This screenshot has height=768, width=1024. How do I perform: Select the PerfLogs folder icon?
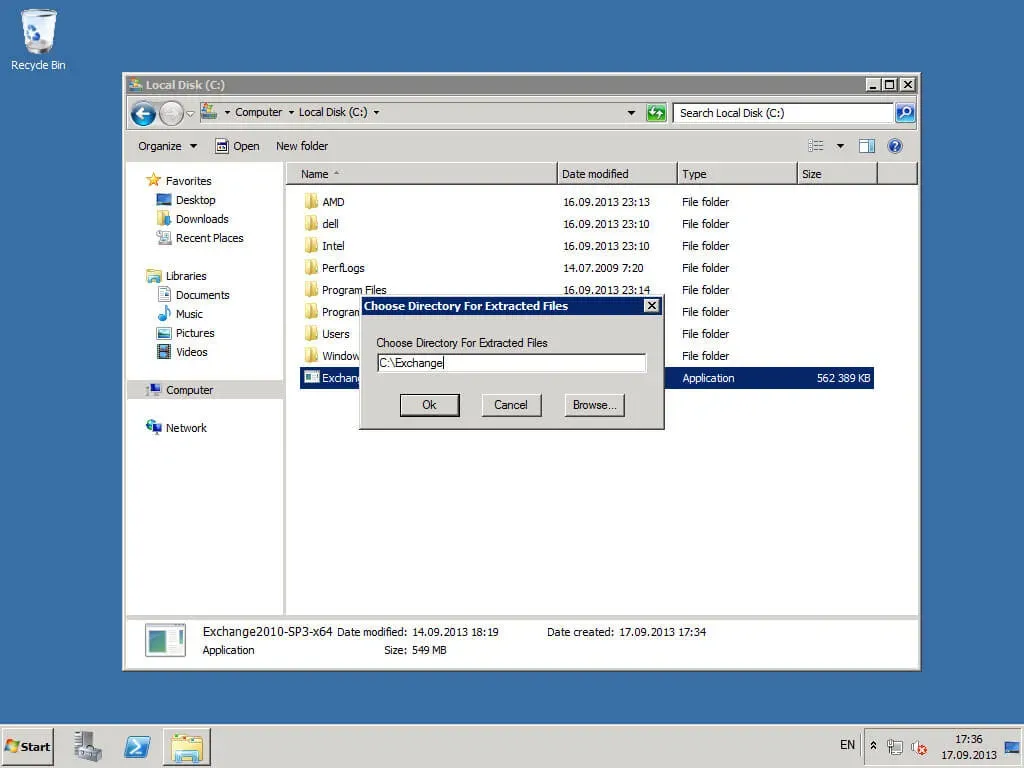coord(311,268)
